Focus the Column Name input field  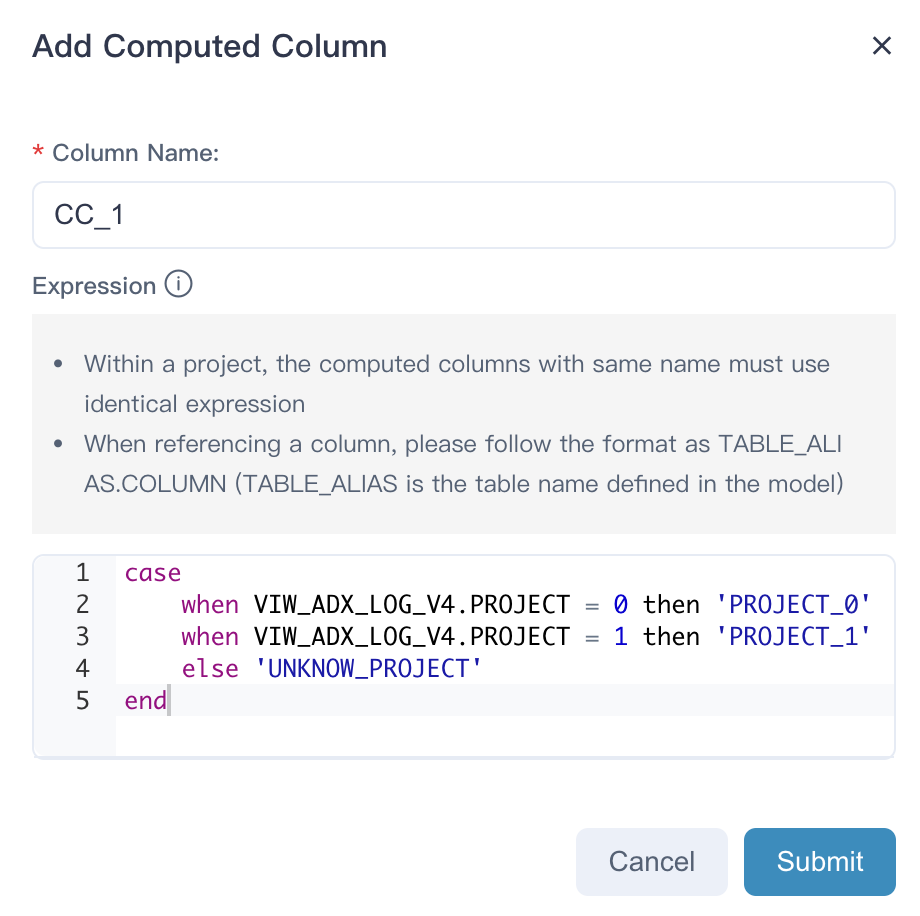[463, 215]
